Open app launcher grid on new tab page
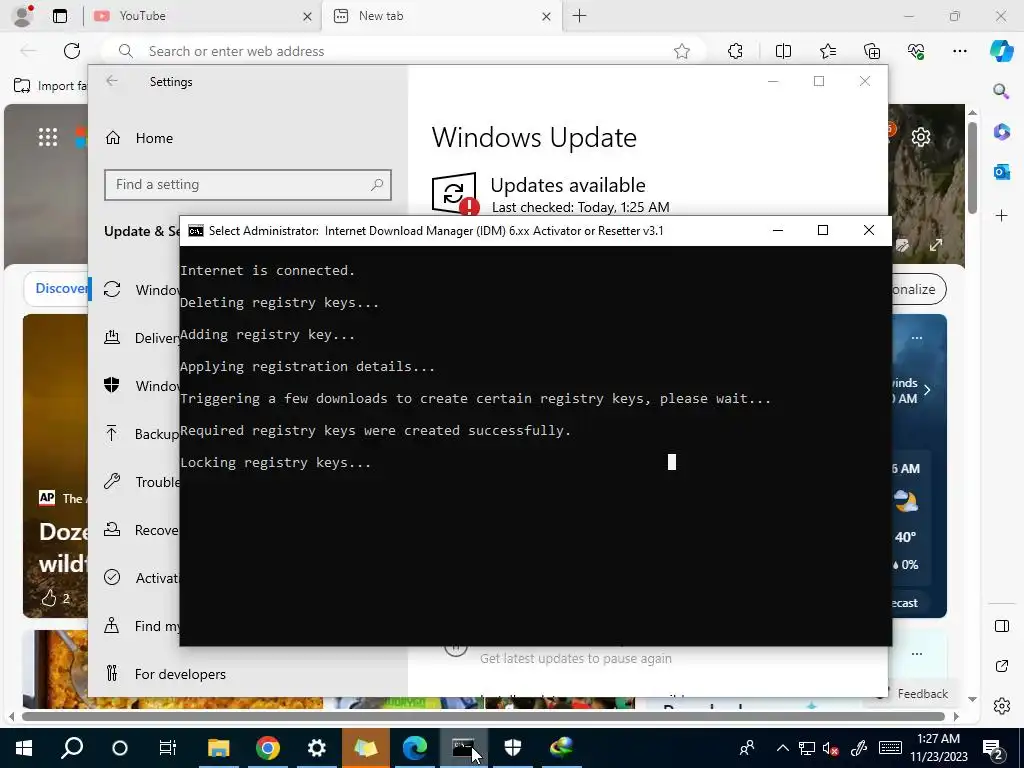Image resolution: width=1024 pixels, height=768 pixels. pyautogui.click(x=48, y=137)
